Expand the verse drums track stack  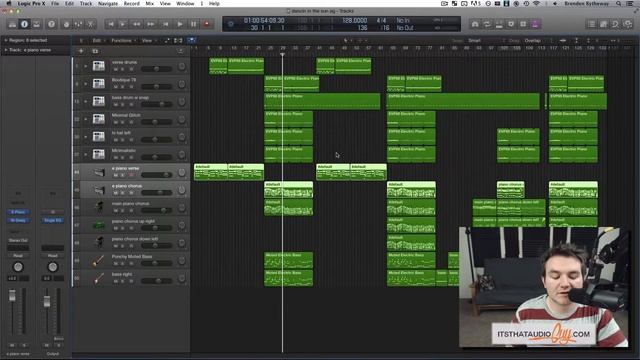click(86, 66)
